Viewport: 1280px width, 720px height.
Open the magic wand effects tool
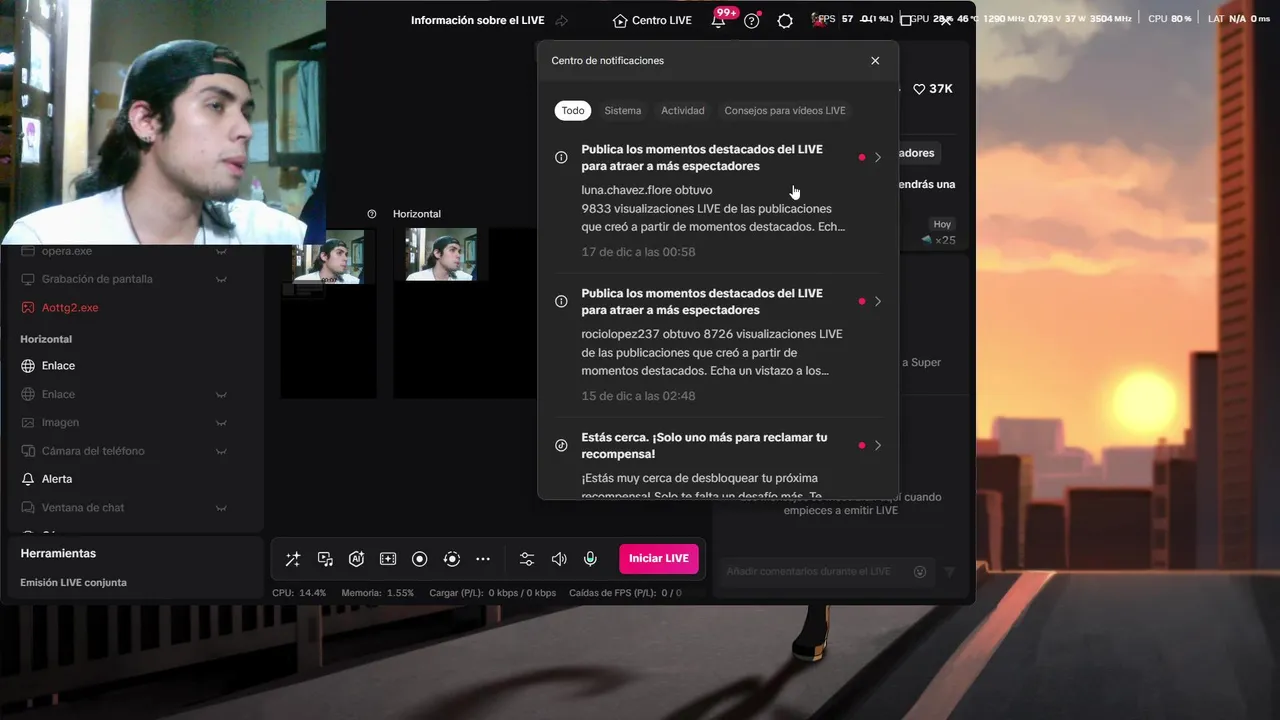[293, 559]
